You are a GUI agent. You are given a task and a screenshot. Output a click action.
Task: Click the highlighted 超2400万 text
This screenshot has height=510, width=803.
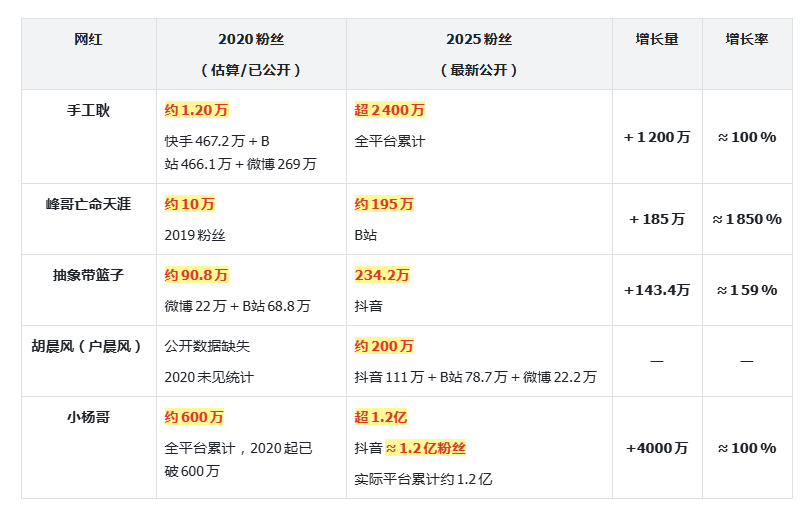click(390, 110)
